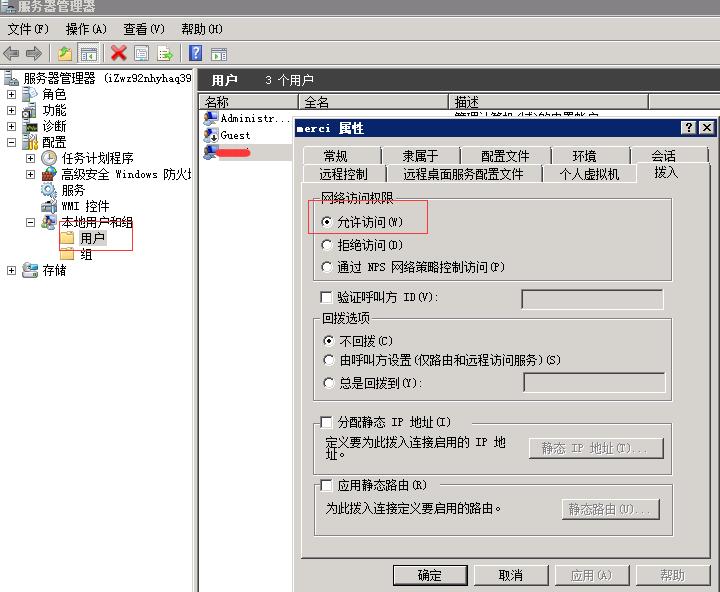Click the 确定 button
720x592 pixels.
click(430, 575)
